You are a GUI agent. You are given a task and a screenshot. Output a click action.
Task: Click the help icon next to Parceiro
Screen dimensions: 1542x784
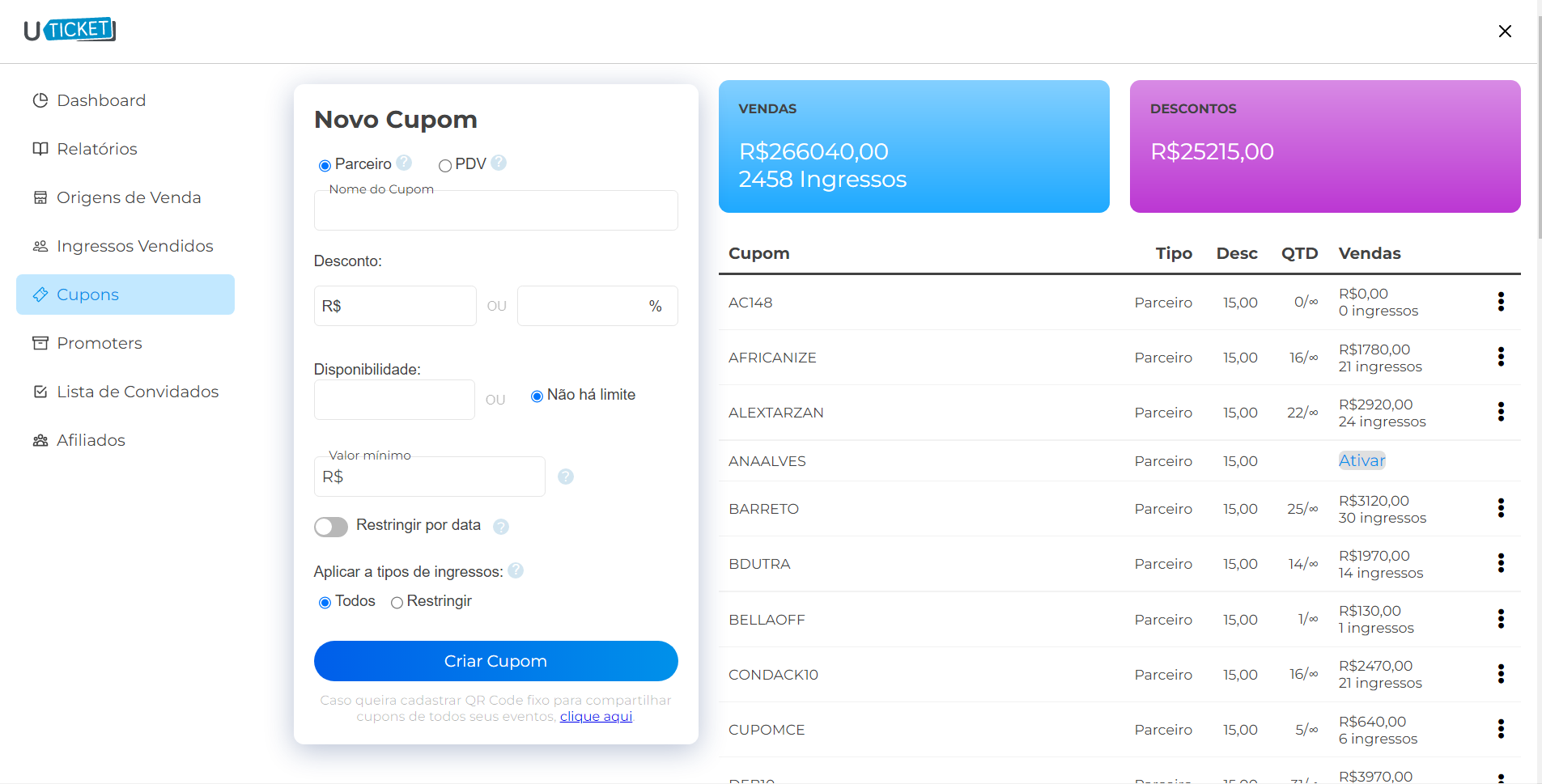coord(404,163)
